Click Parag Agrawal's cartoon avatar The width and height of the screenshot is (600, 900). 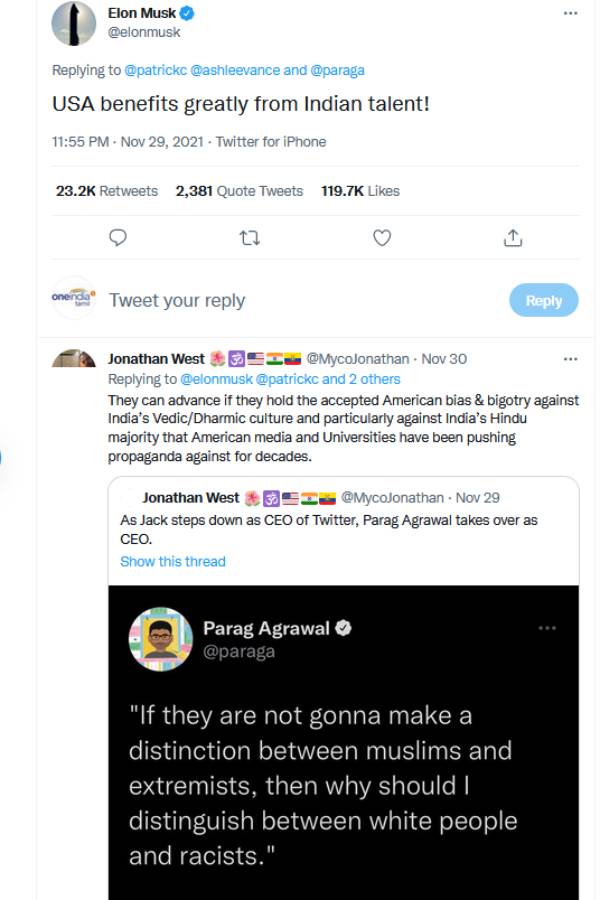pos(160,638)
